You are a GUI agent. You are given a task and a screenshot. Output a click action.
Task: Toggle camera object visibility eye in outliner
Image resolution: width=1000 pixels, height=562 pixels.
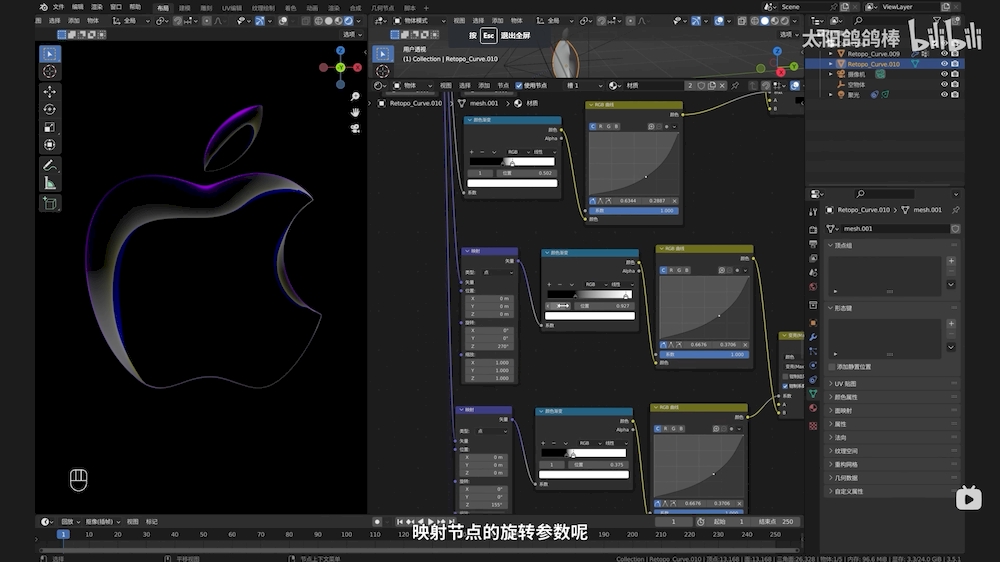[945, 74]
